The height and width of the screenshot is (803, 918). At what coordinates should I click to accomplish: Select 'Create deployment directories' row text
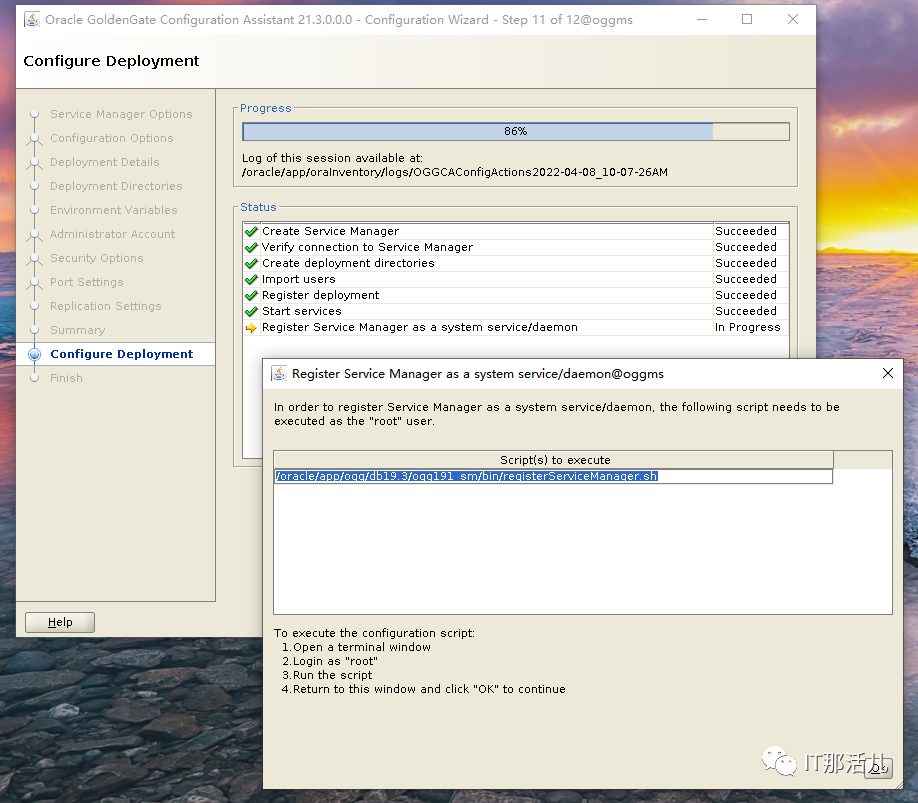tap(348, 263)
